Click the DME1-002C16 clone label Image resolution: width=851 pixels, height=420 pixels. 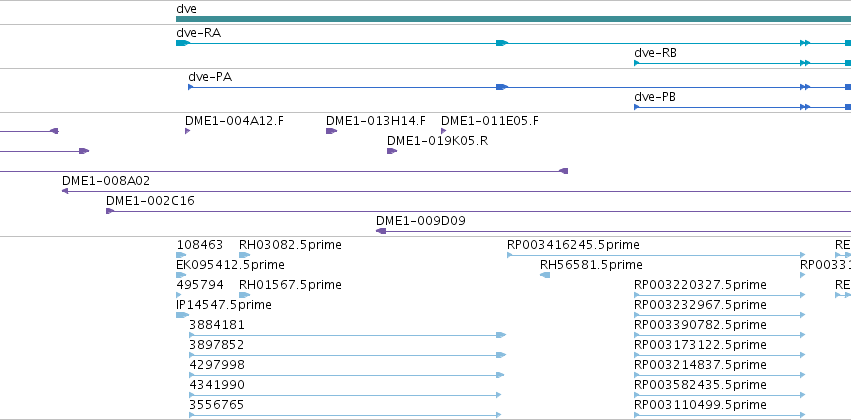(x=150, y=201)
